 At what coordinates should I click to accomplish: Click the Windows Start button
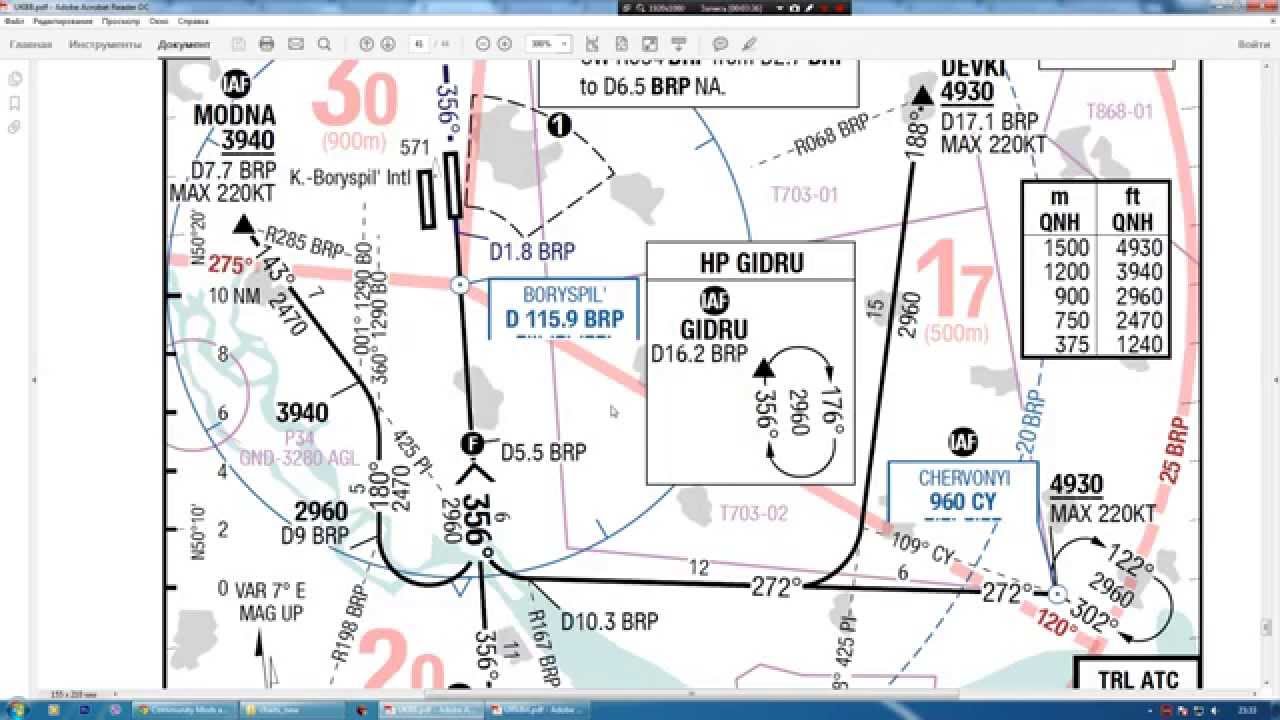(17, 709)
